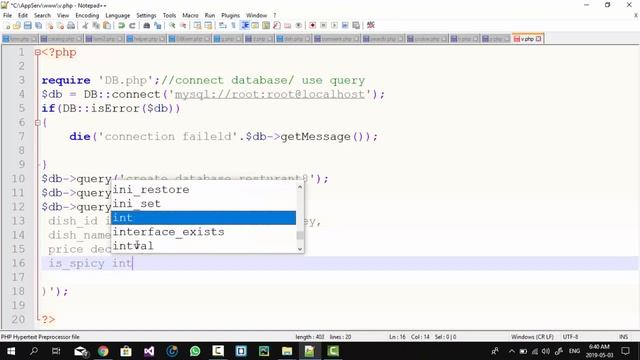Click the Stop Recording macro icon
This screenshot has height=360, width=640.
(x=323, y=25)
